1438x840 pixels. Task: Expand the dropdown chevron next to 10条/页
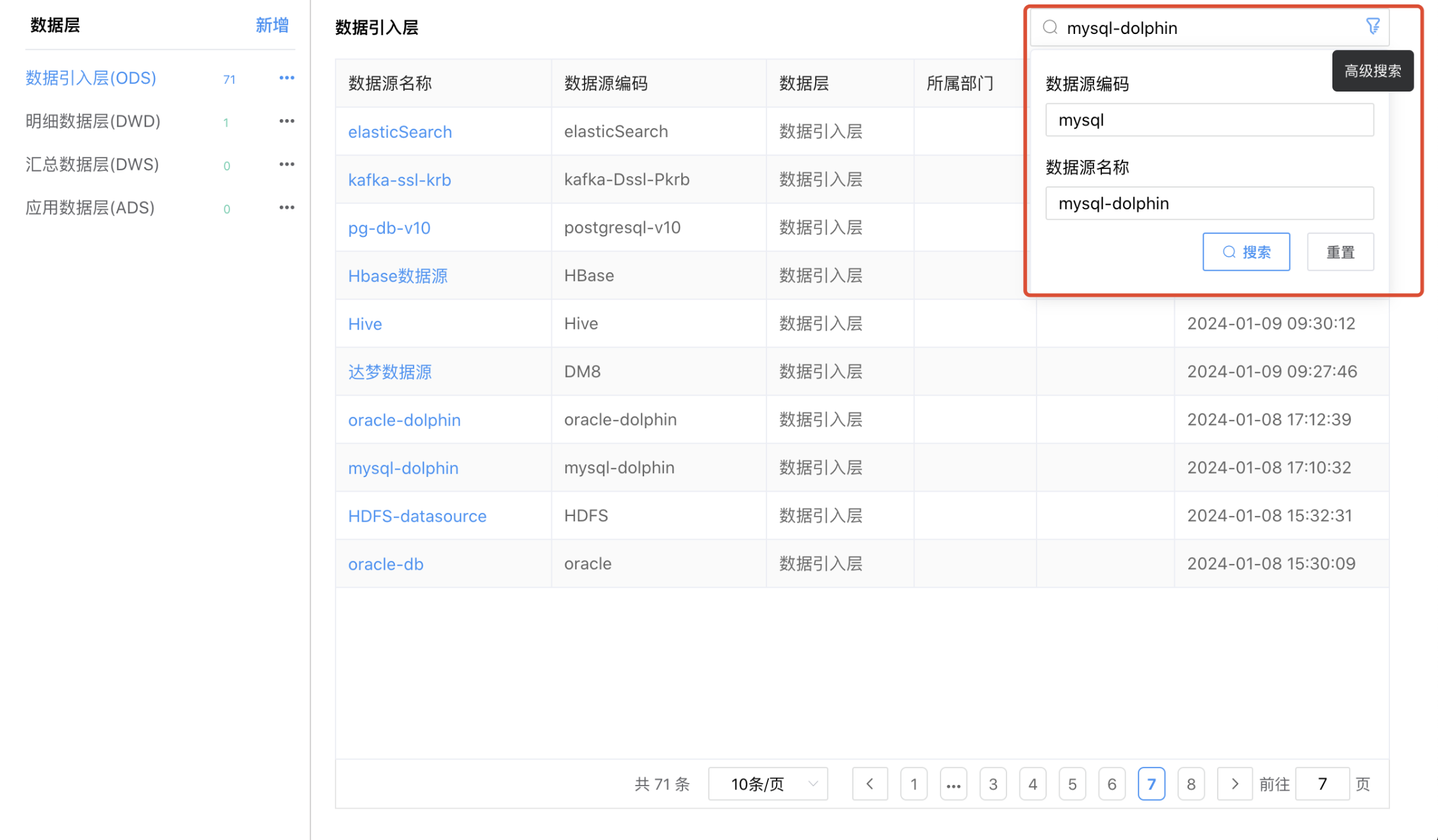[x=813, y=784]
